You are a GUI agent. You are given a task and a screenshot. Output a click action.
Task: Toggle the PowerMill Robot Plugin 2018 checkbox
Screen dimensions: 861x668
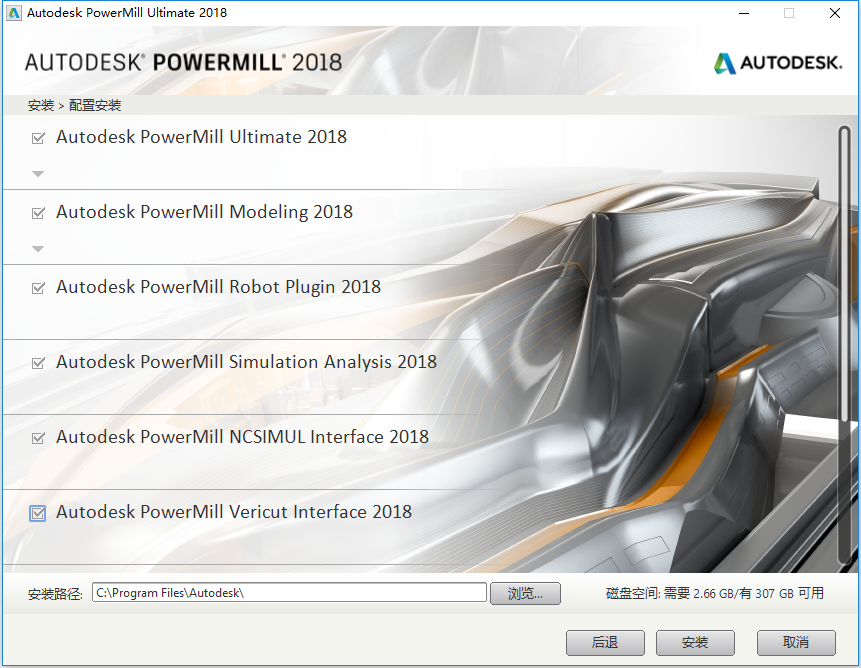38,288
